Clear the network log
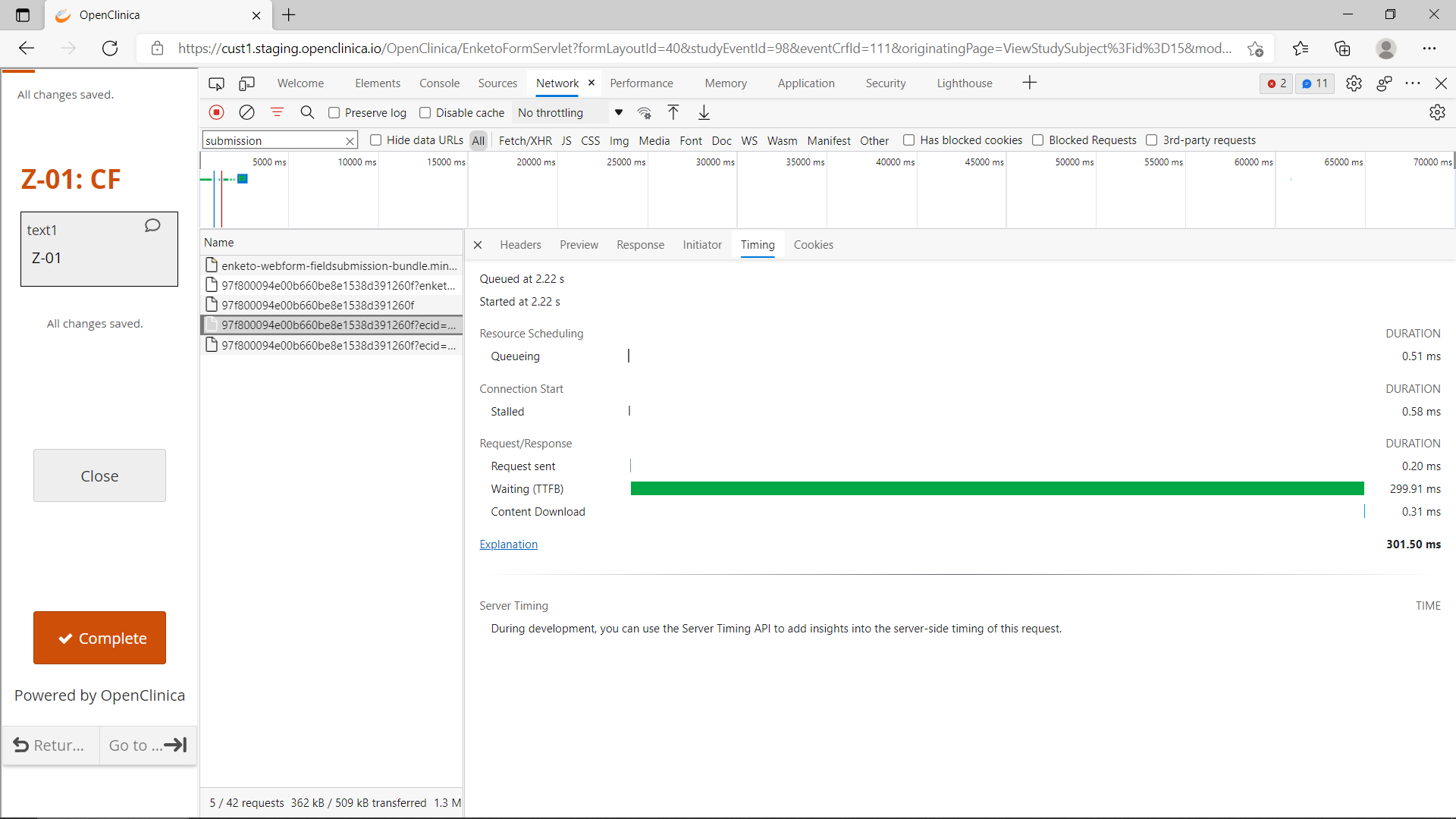This screenshot has width=1456, height=819. coord(246,112)
